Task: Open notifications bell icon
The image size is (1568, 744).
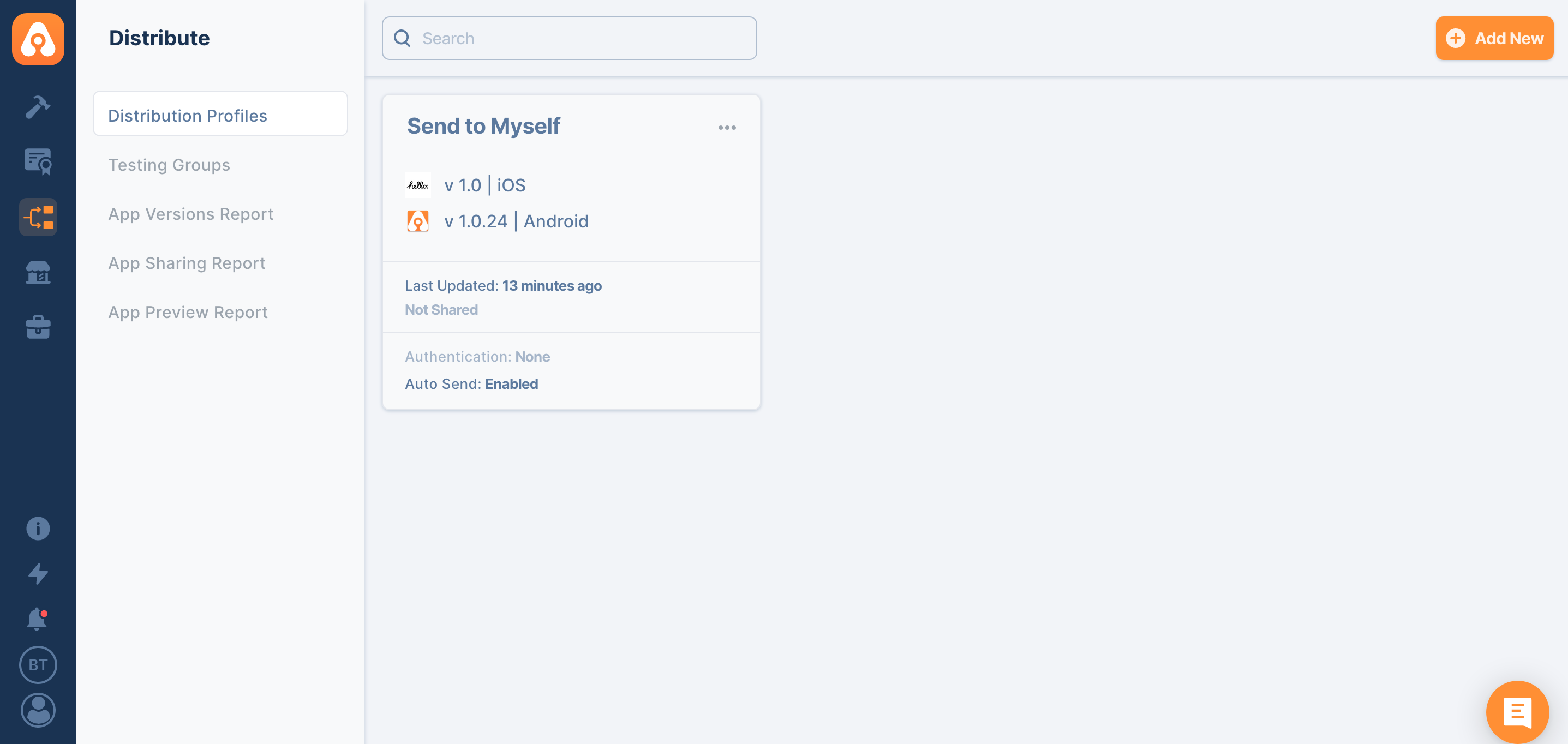Action: pos(37,619)
